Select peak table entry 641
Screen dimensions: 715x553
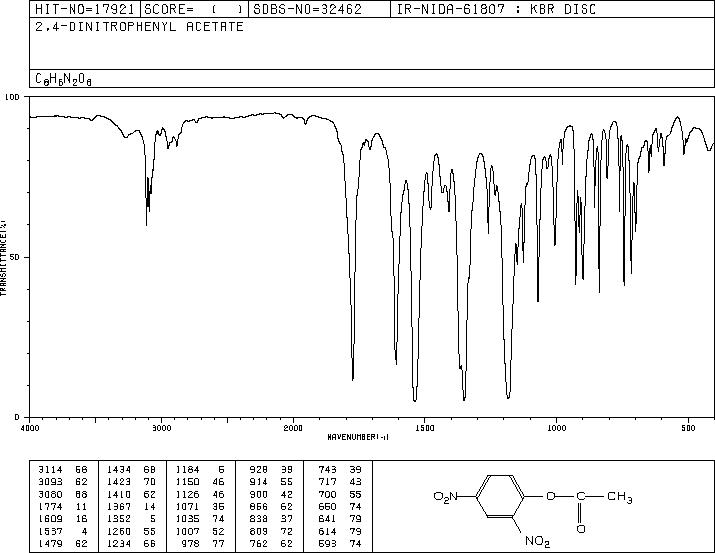(340, 519)
